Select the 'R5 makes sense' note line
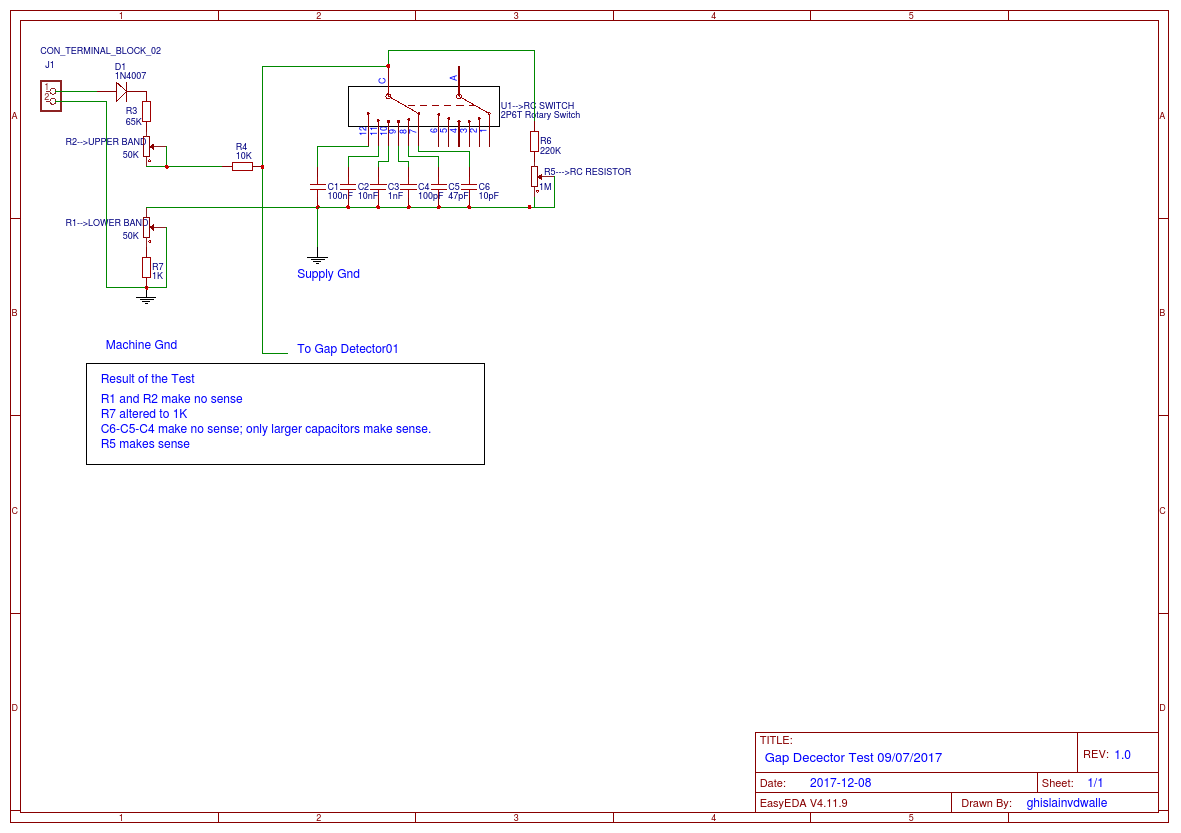The width and height of the screenshot is (1181, 833). click(x=145, y=444)
